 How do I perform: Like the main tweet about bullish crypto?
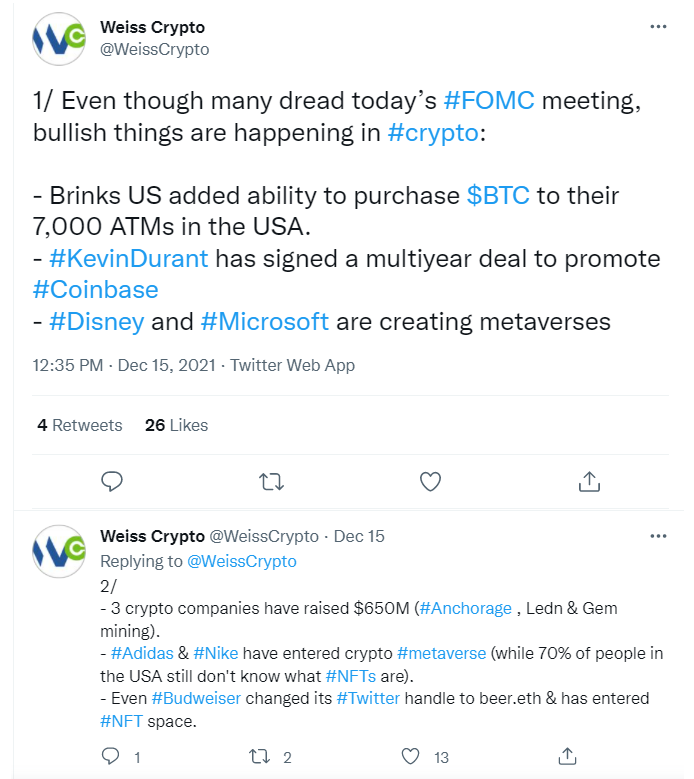coord(430,481)
